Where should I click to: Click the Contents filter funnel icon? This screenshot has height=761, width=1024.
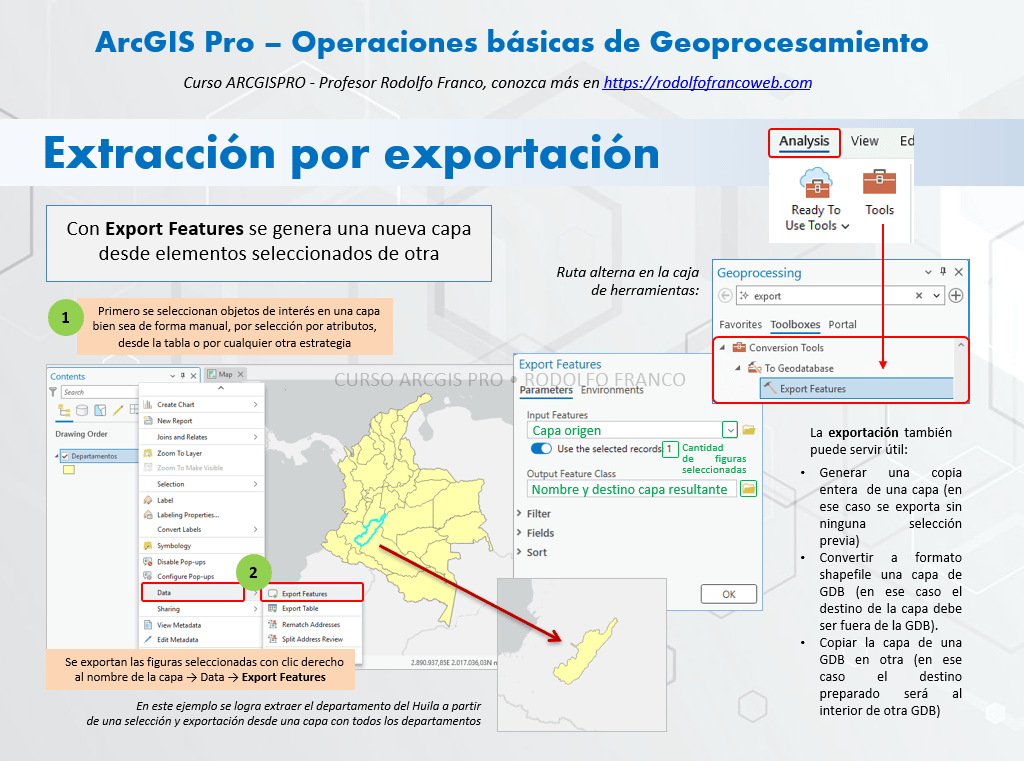(x=54, y=392)
